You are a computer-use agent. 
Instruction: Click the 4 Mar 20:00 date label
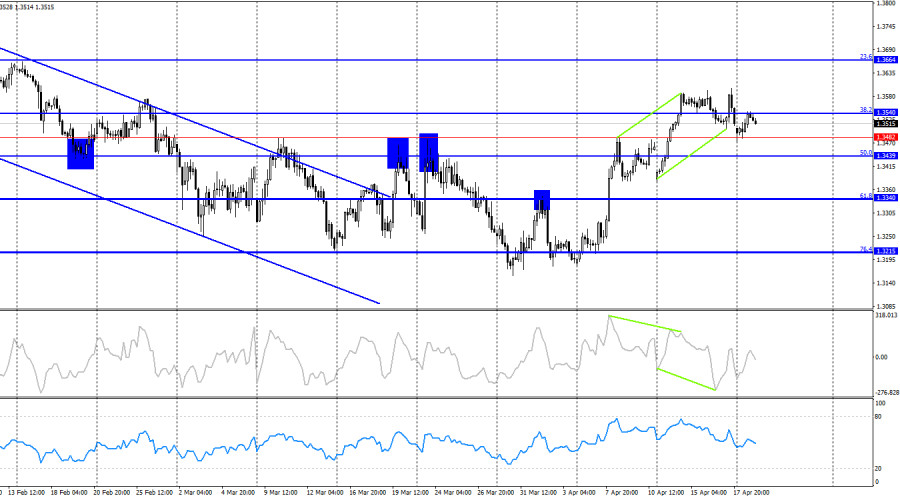click(x=238, y=493)
